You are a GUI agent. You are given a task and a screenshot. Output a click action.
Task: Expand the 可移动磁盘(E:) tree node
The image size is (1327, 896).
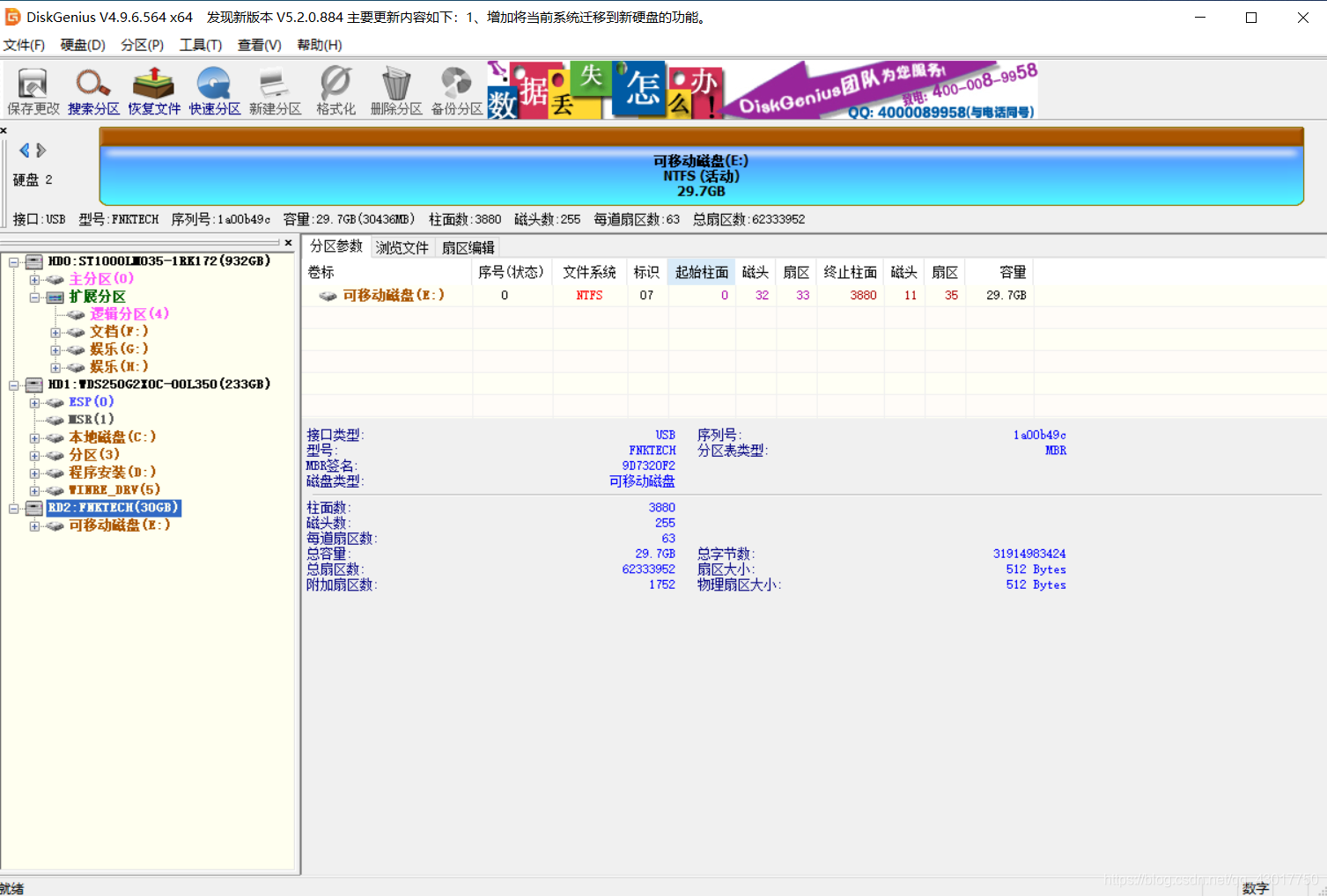click(x=34, y=526)
